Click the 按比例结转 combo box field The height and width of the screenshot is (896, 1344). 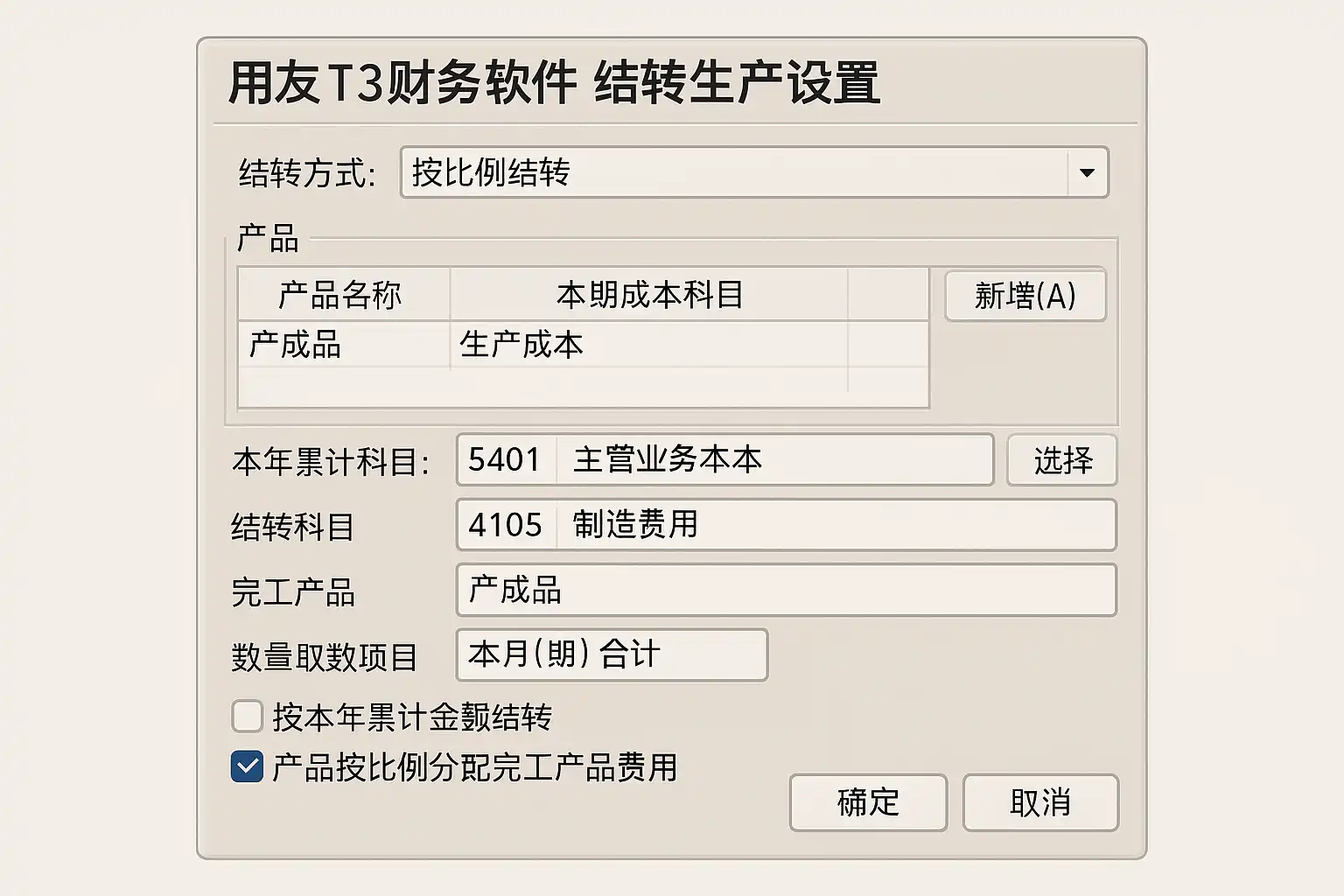[733, 172]
